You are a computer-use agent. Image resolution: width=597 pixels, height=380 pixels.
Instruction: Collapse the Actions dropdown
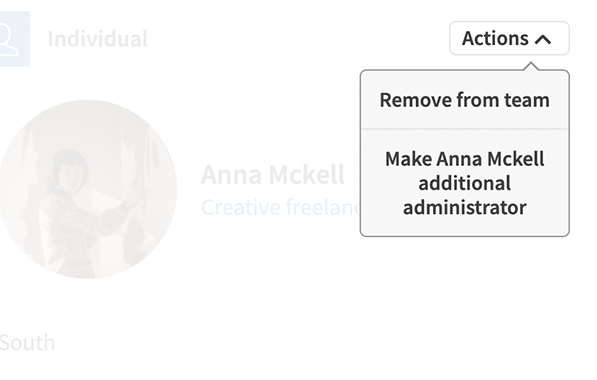[x=509, y=38]
